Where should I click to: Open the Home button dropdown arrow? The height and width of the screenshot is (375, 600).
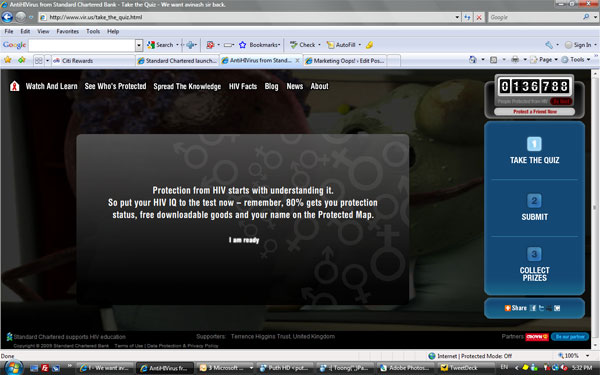click(483, 59)
